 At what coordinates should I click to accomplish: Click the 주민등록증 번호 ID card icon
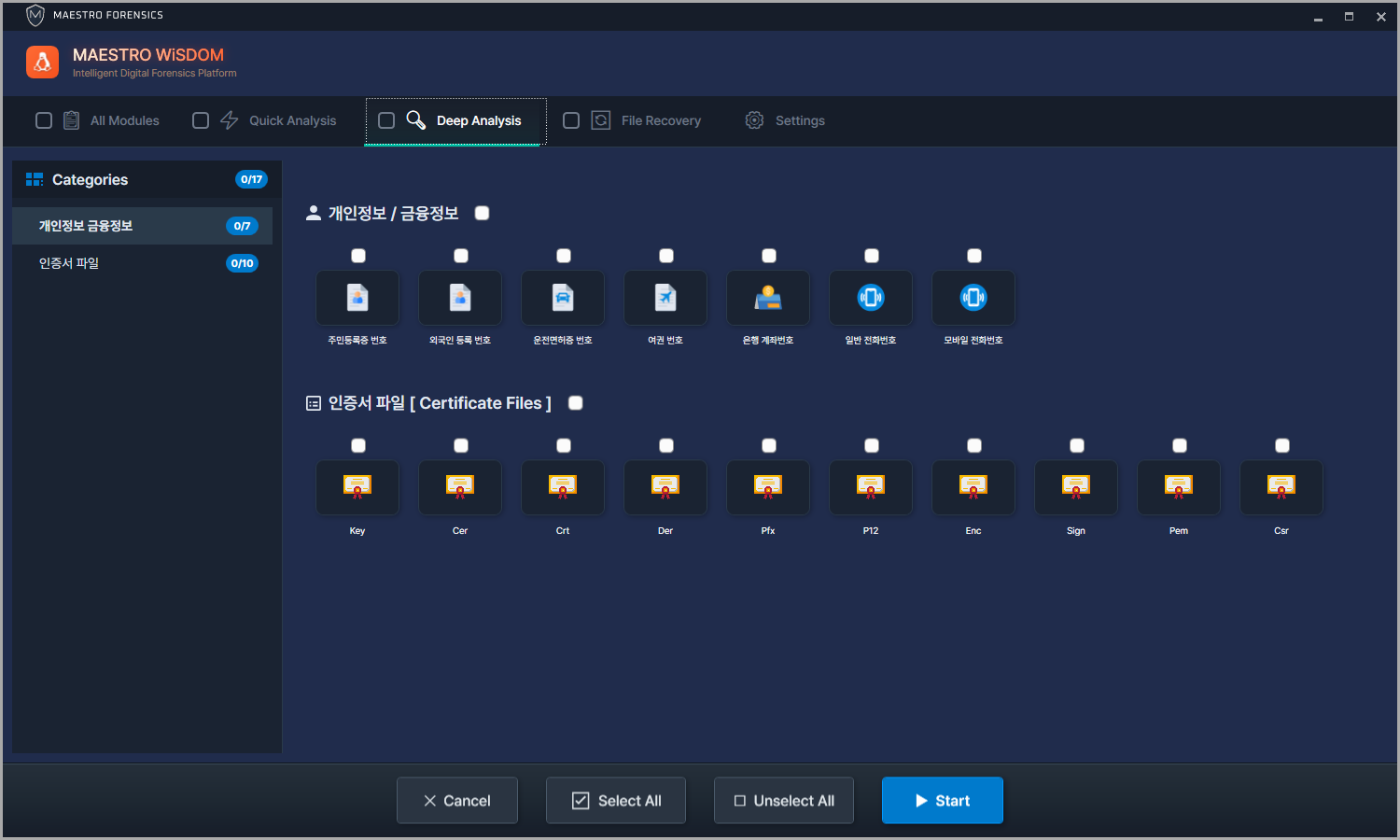pos(357,298)
